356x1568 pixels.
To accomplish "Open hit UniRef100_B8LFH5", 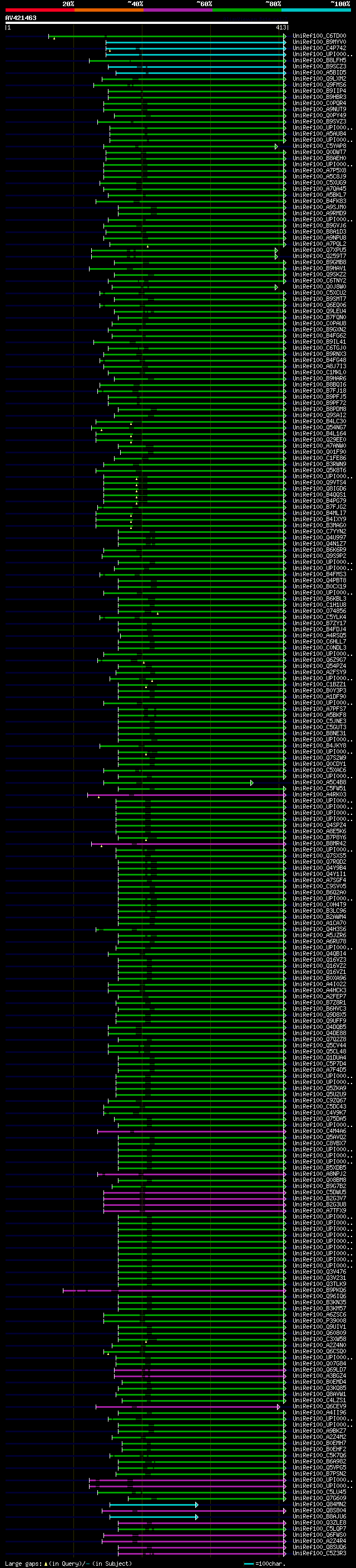I will click(x=319, y=60).
